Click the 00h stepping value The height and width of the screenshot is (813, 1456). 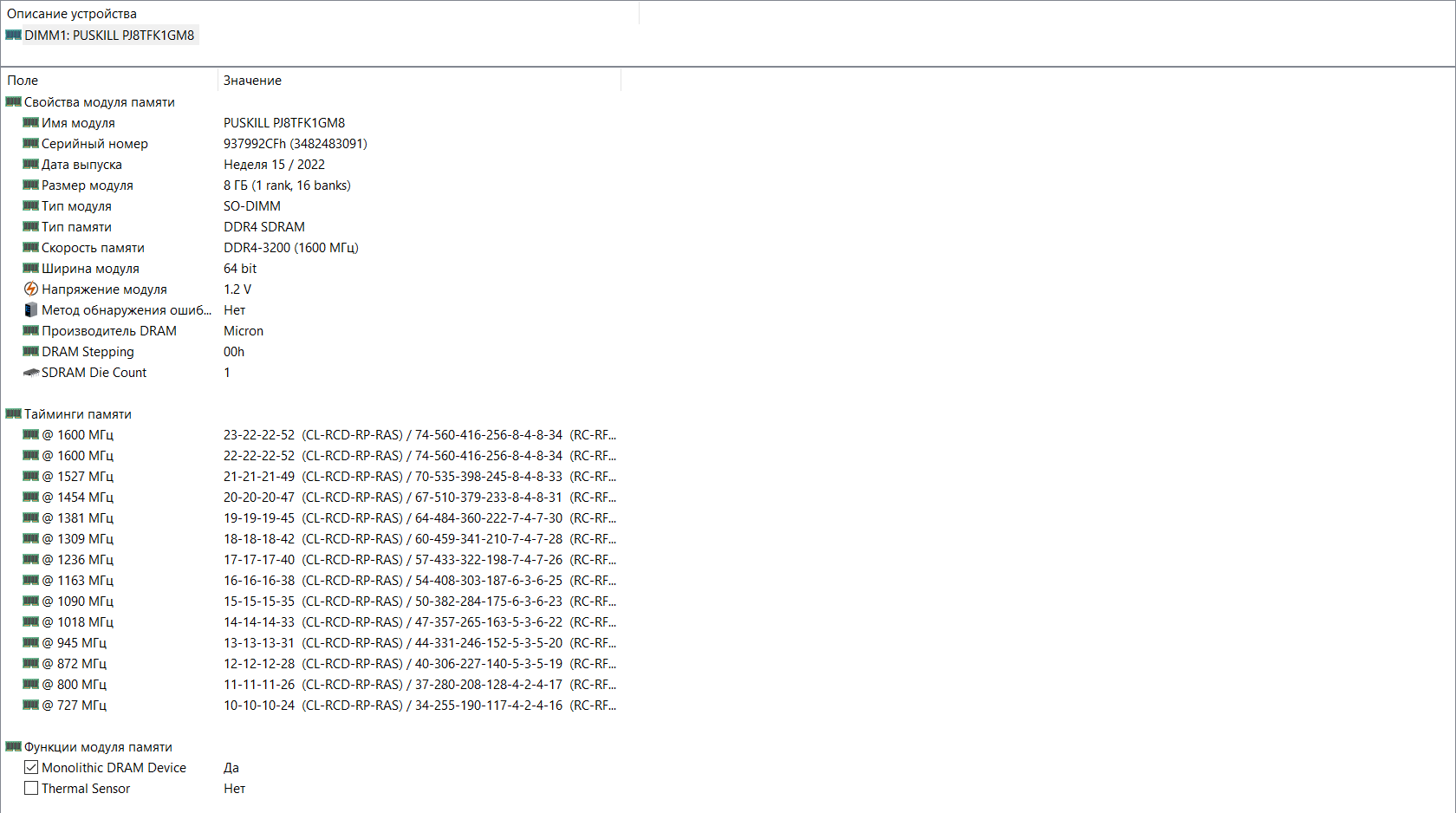pos(234,352)
